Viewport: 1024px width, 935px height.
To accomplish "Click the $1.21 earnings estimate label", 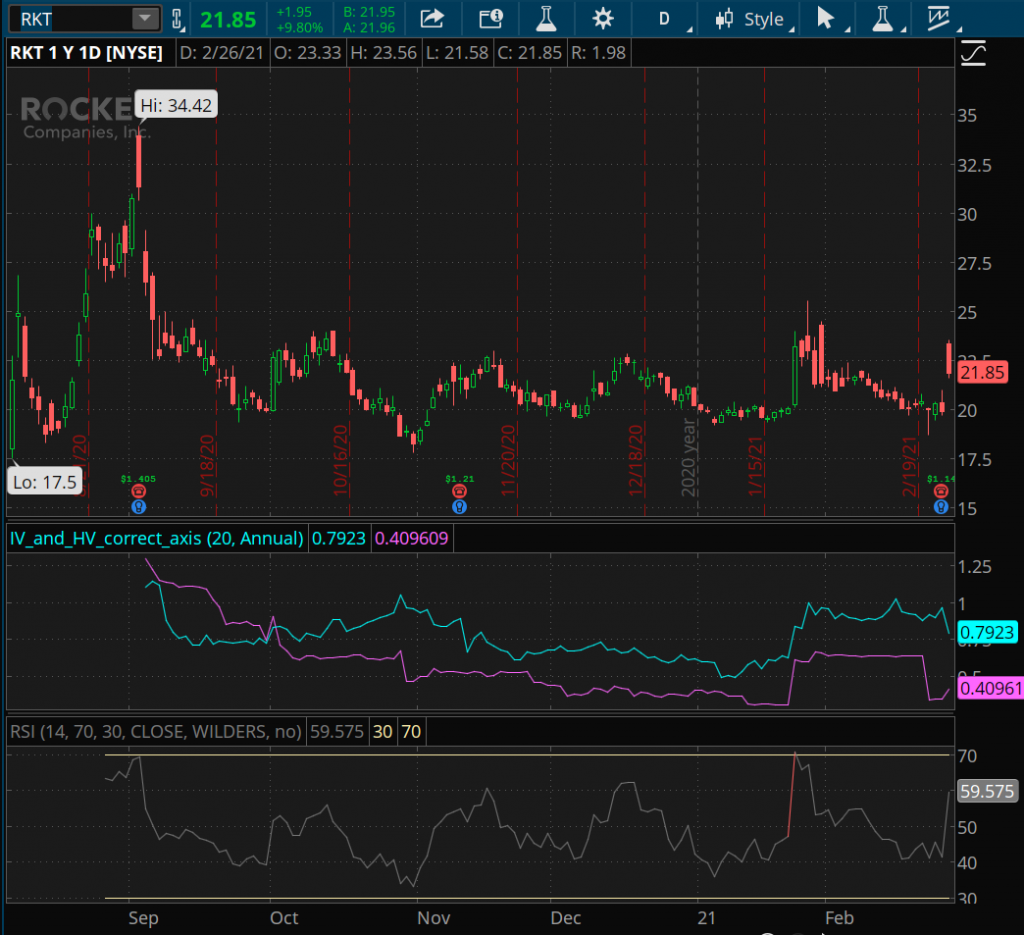I will (460, 479).
